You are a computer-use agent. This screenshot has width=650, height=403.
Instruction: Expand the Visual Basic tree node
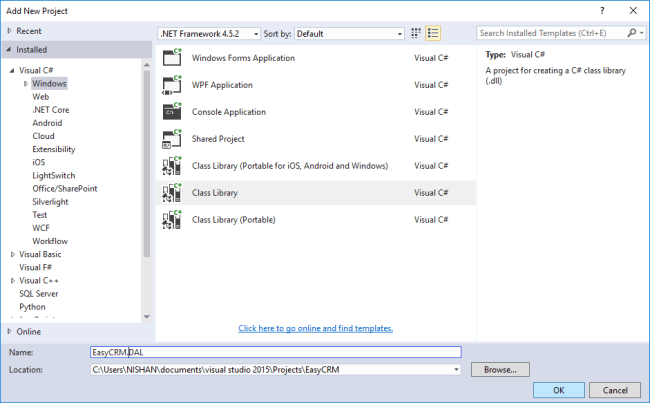12,255
